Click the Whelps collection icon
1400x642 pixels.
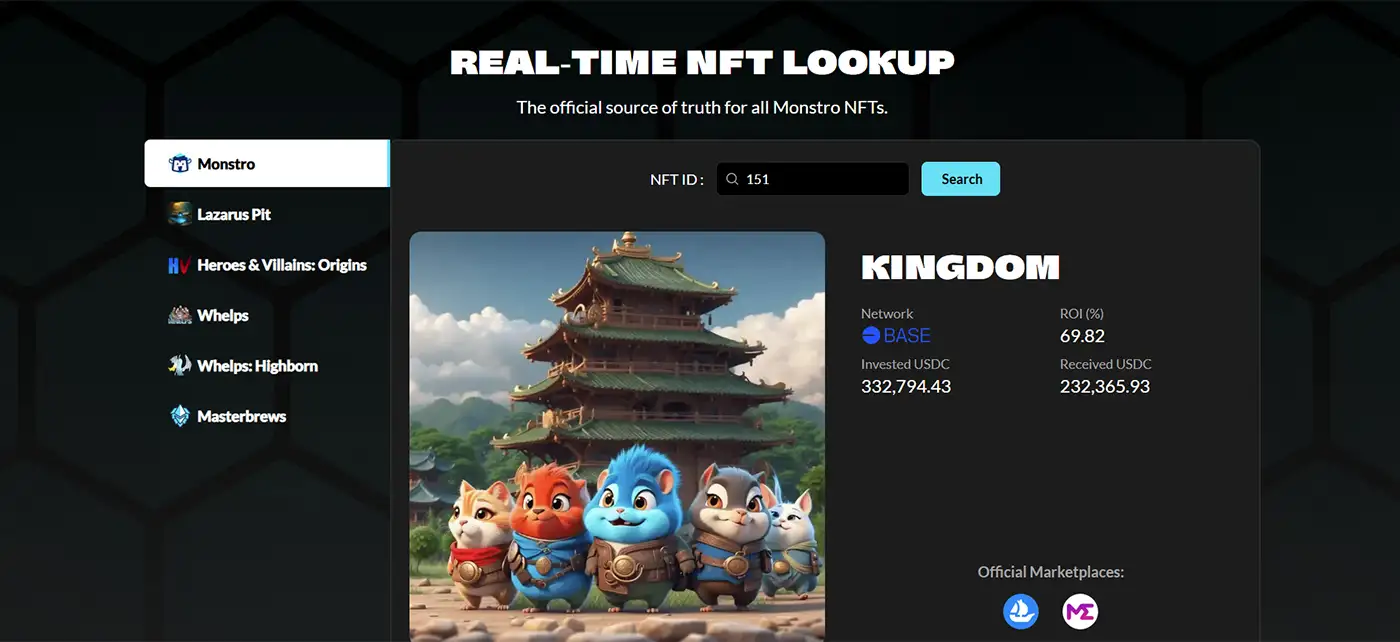point(180,315)
